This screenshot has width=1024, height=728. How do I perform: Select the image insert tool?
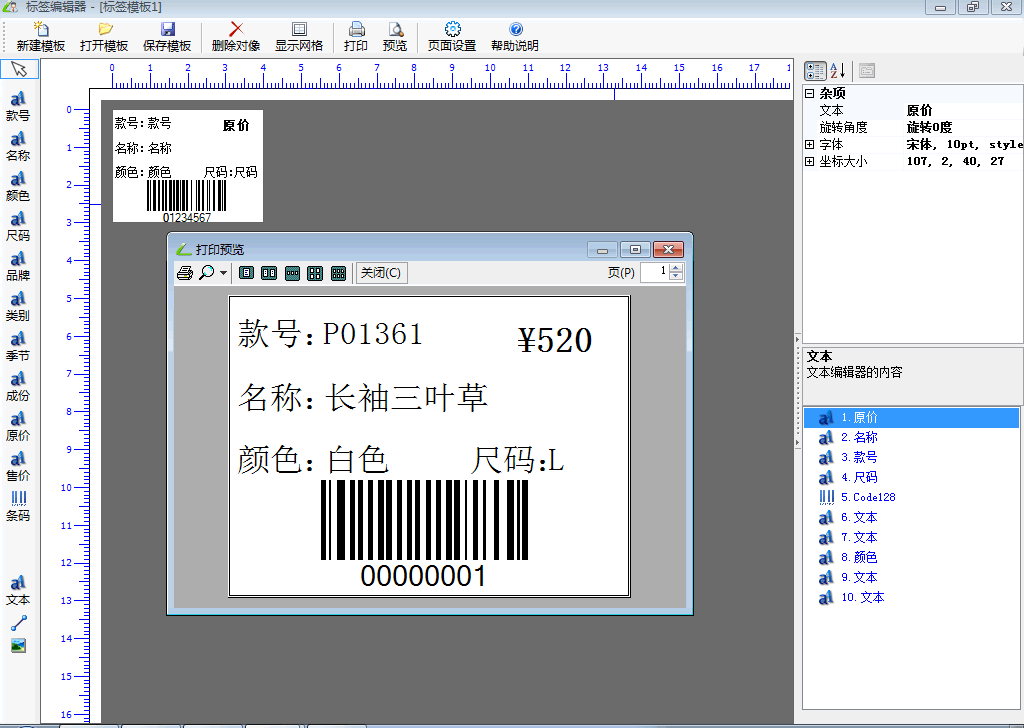pyautogui.click(x=18, y=646)
